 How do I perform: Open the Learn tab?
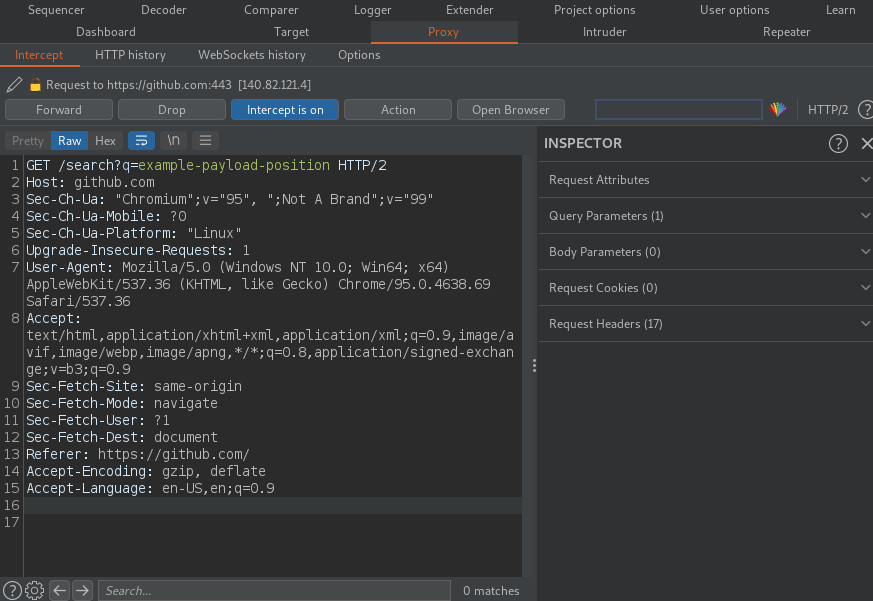click(841, 10)
